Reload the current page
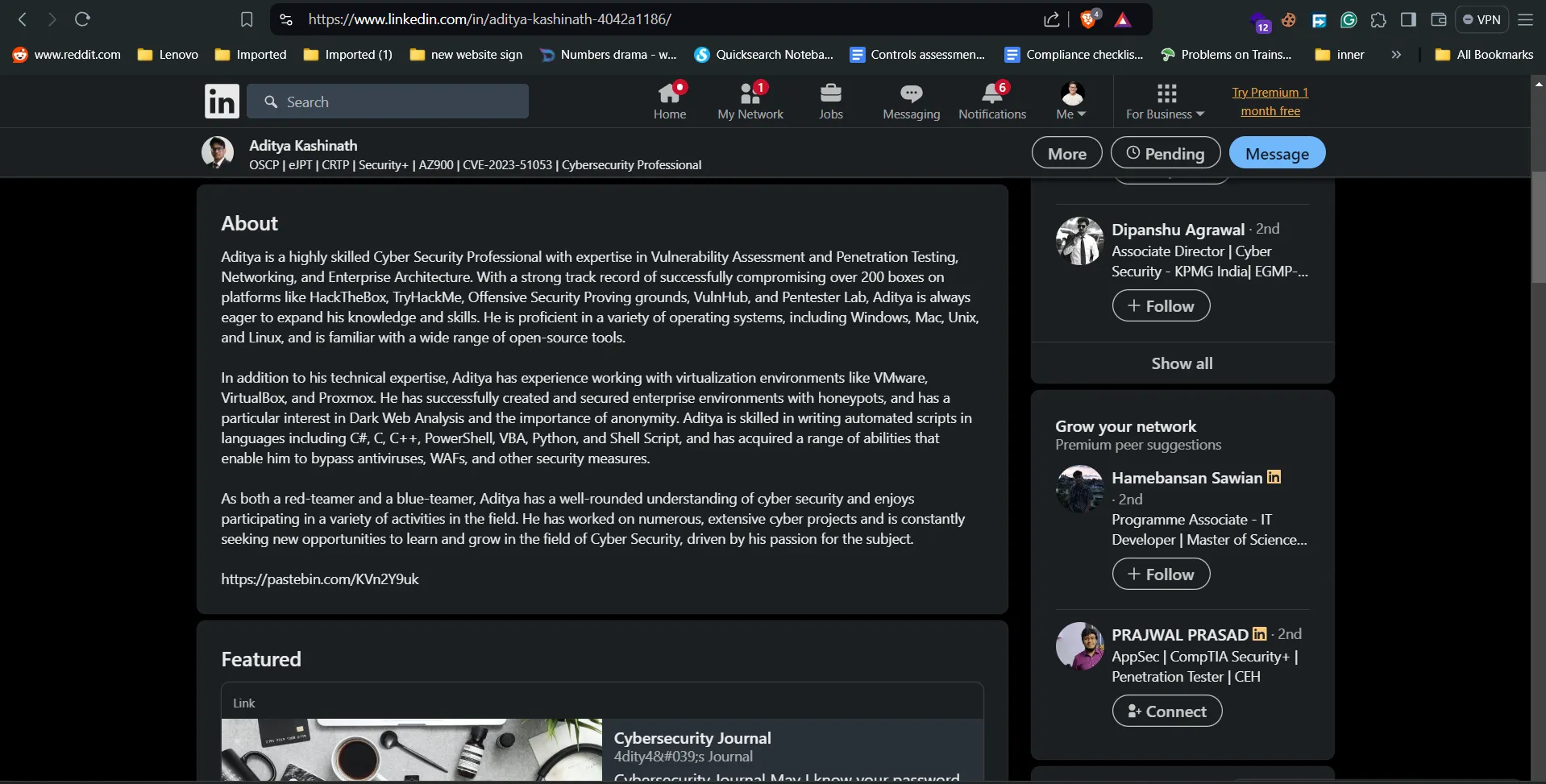The width and height of the screenshot is (1546, 784). tap(82, 19)
